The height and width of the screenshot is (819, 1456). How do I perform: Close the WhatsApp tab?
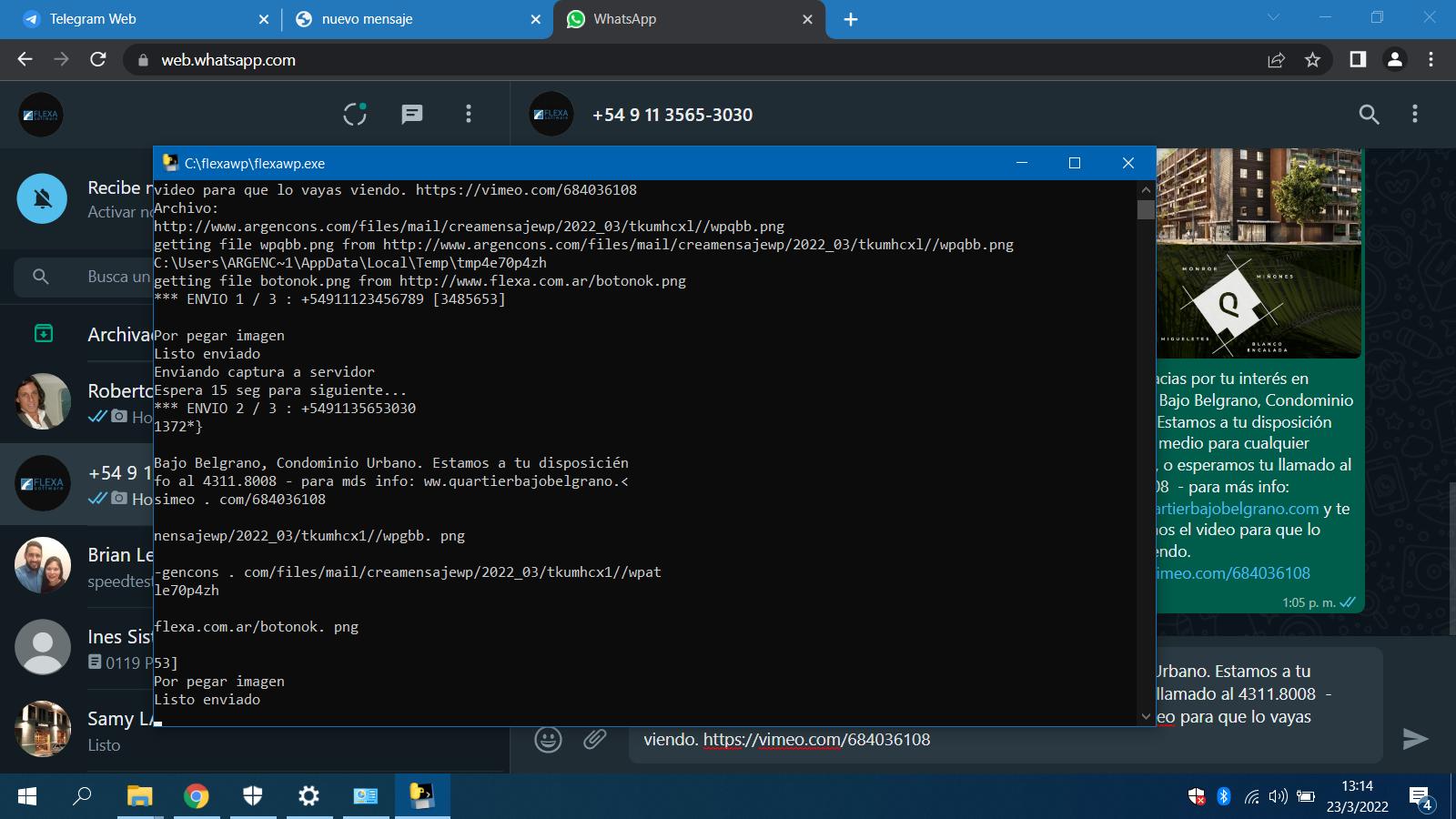[x=807, y=19]
